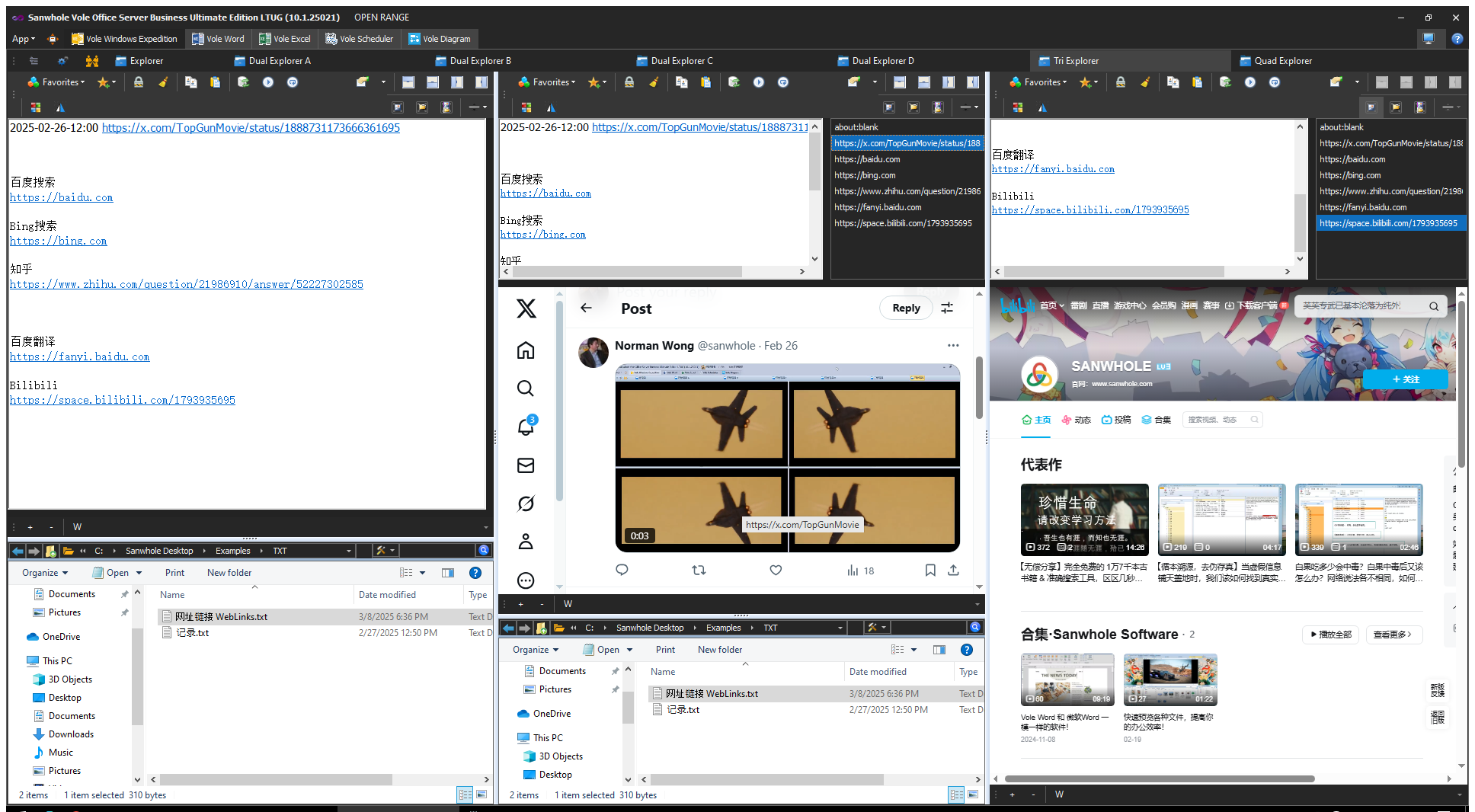The image size is (1475, 812).
Task: Click the loop replay icon in right pane toolbar
Action: click(1275, 82)
